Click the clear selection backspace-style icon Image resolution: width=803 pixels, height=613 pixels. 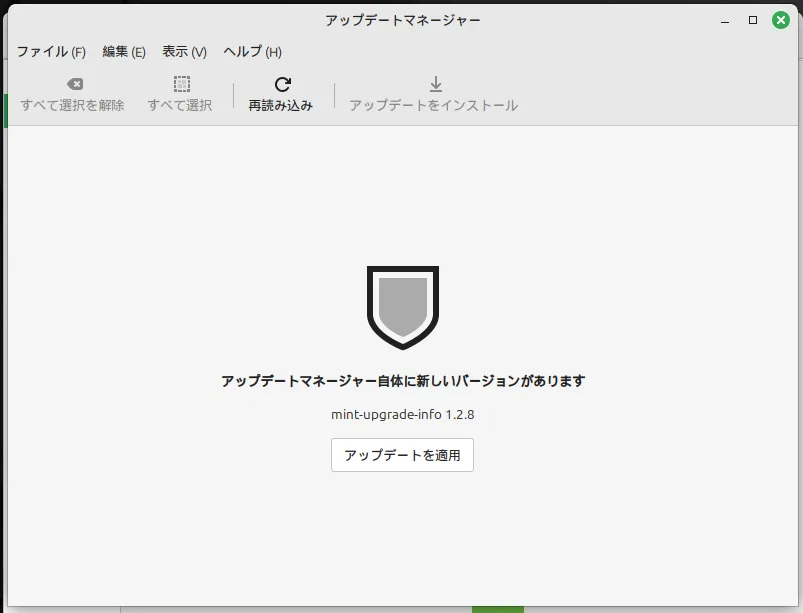(x=74, y=85)
